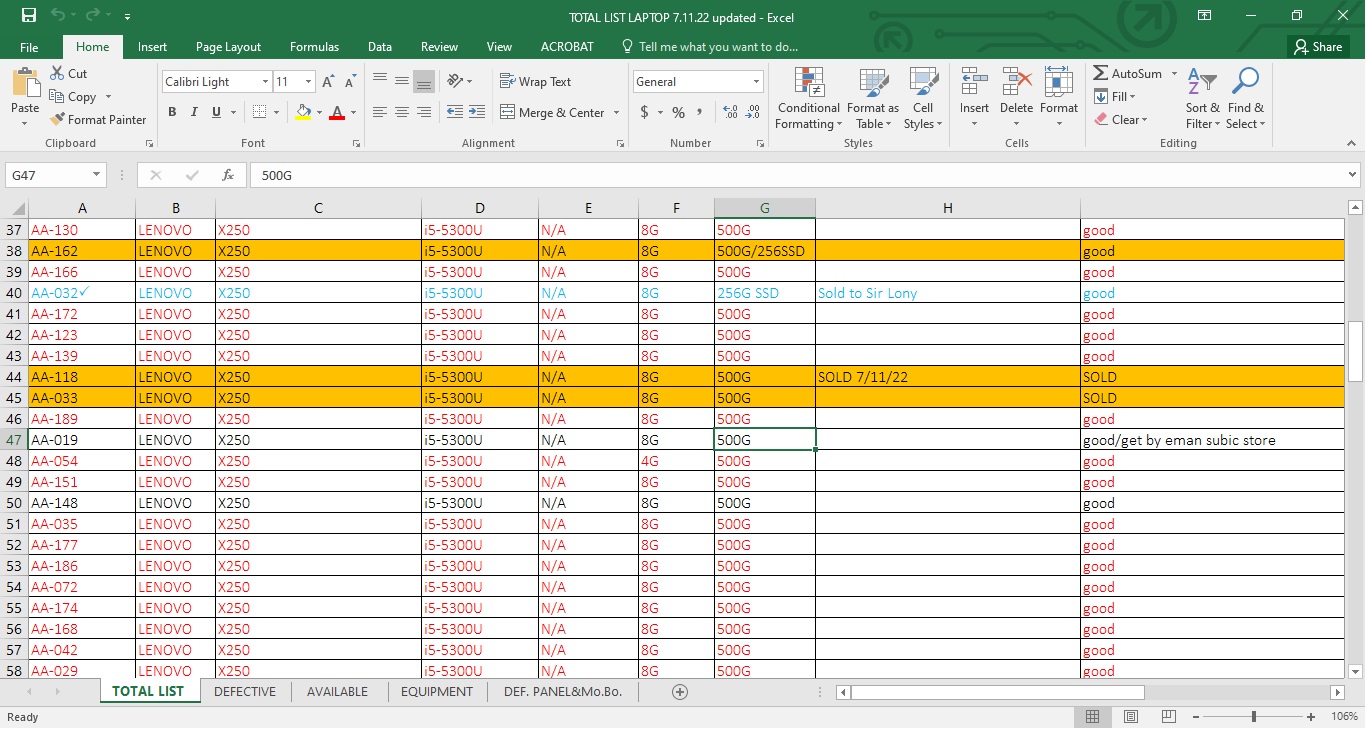Switch to the DEFECTIVE sheet tab
Screen dimensions: 1366x732
245,692
